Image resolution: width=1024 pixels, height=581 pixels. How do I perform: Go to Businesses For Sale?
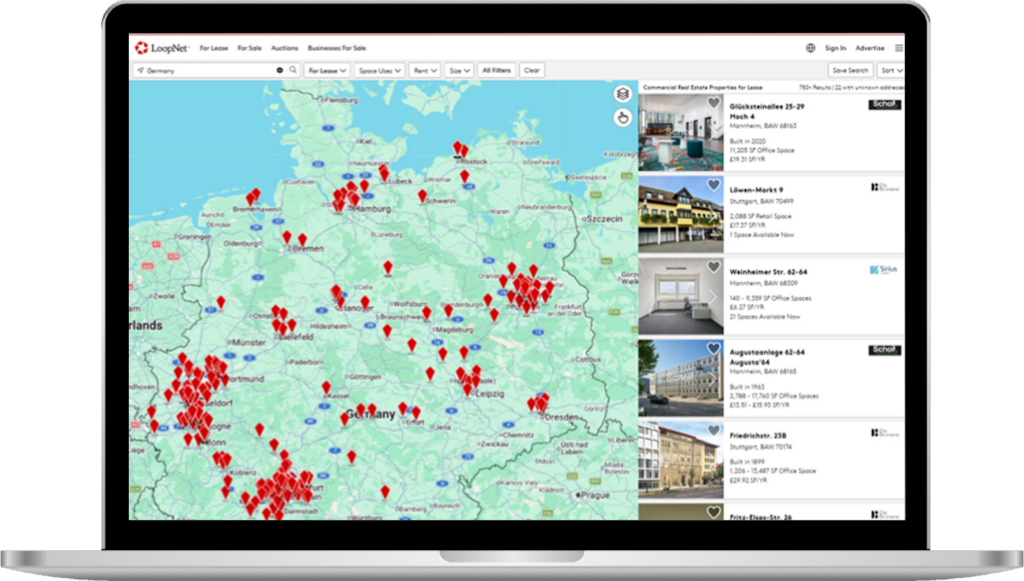click(336, 48)
